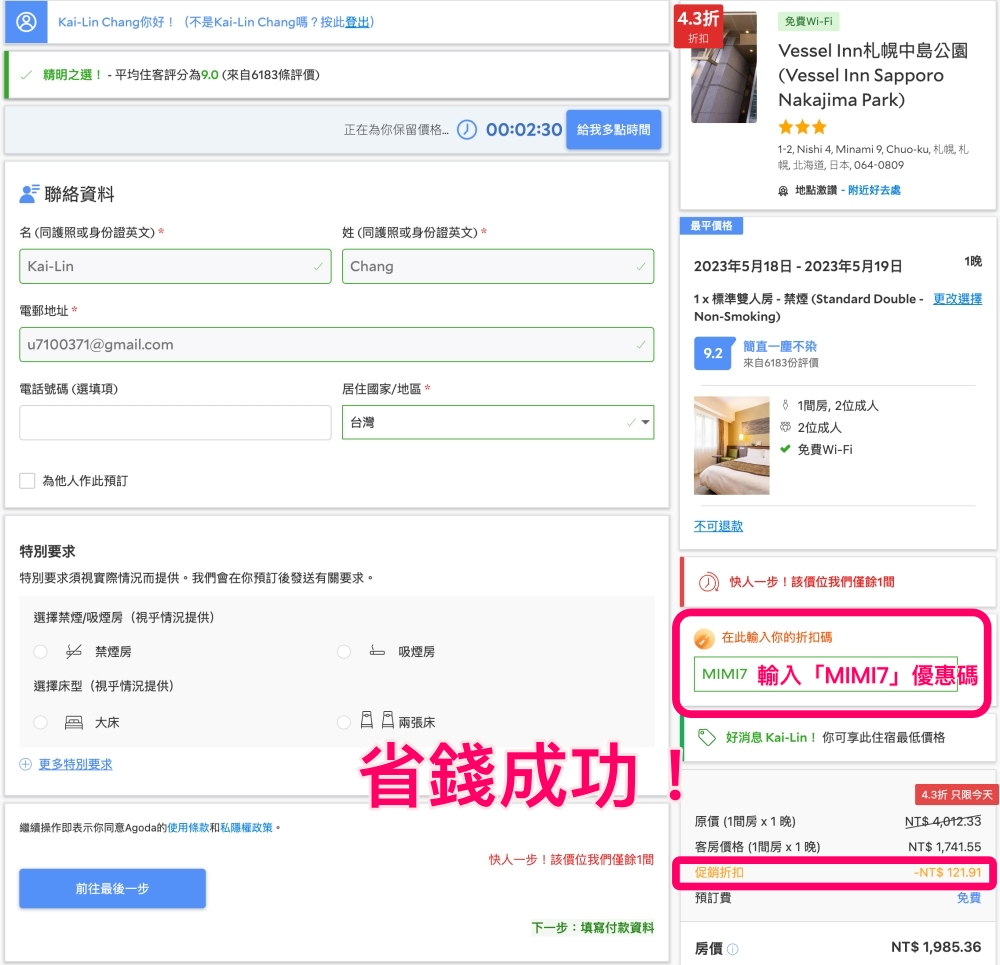Click the empty phone number field
1000x965 pixels.
click(175, 422)
